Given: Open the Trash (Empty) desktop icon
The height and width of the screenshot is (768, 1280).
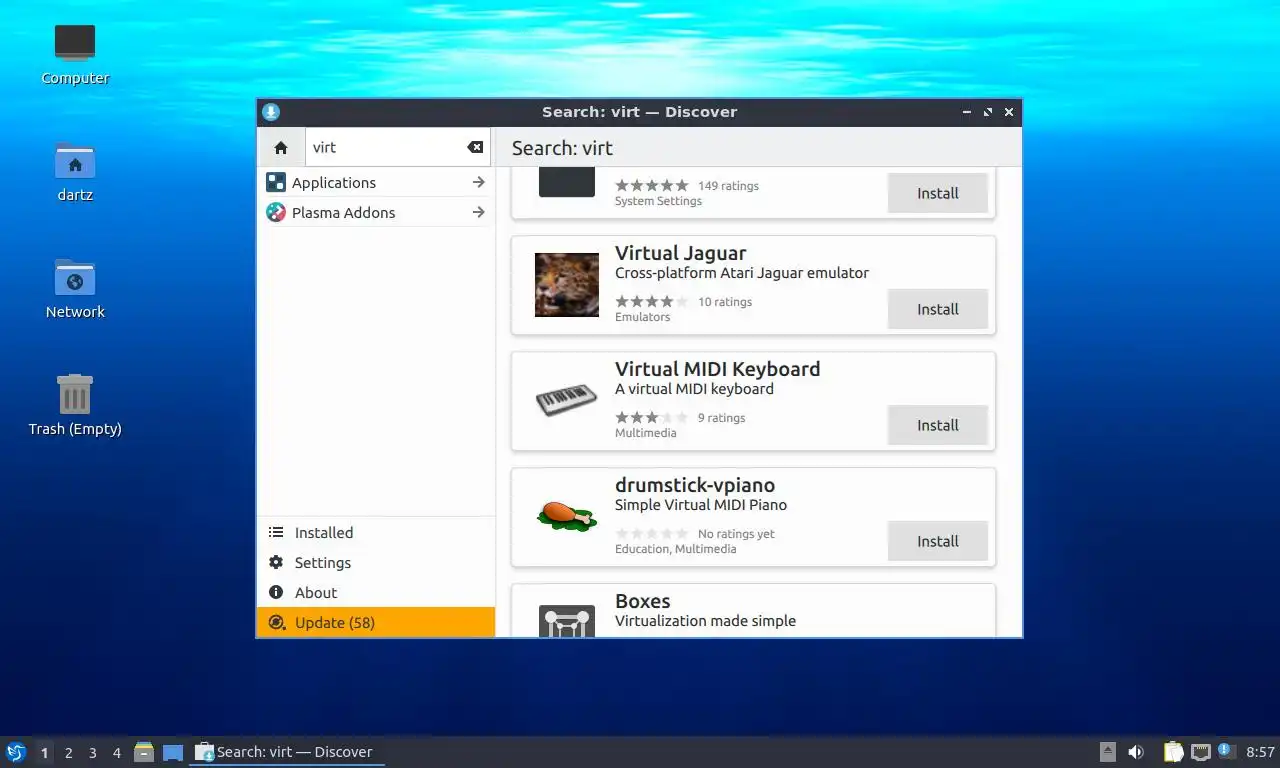Looking at the screenshot, I should point(75,405).
